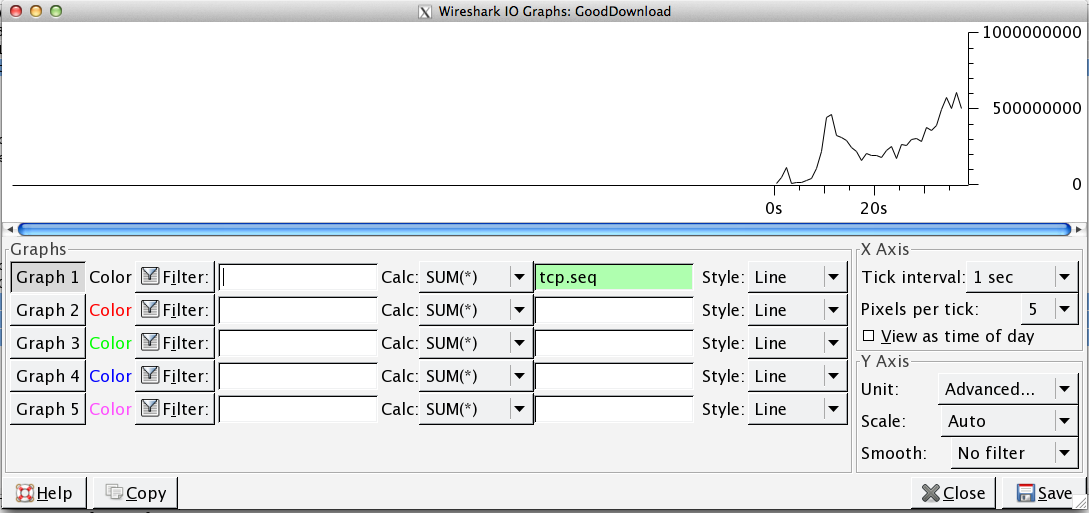Focus Graph 4 filter text field
This screenshot has width=1089, height=513.
(298, 376)
